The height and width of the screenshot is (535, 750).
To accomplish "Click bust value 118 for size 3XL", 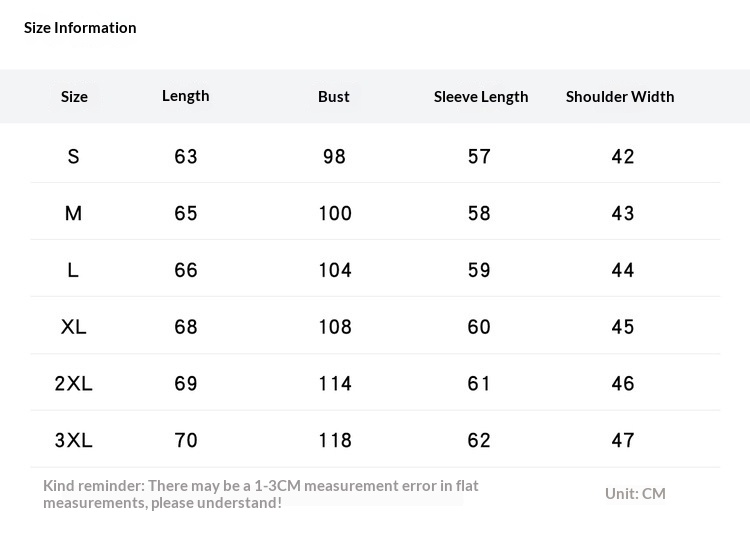I will (x=335, y=440).
